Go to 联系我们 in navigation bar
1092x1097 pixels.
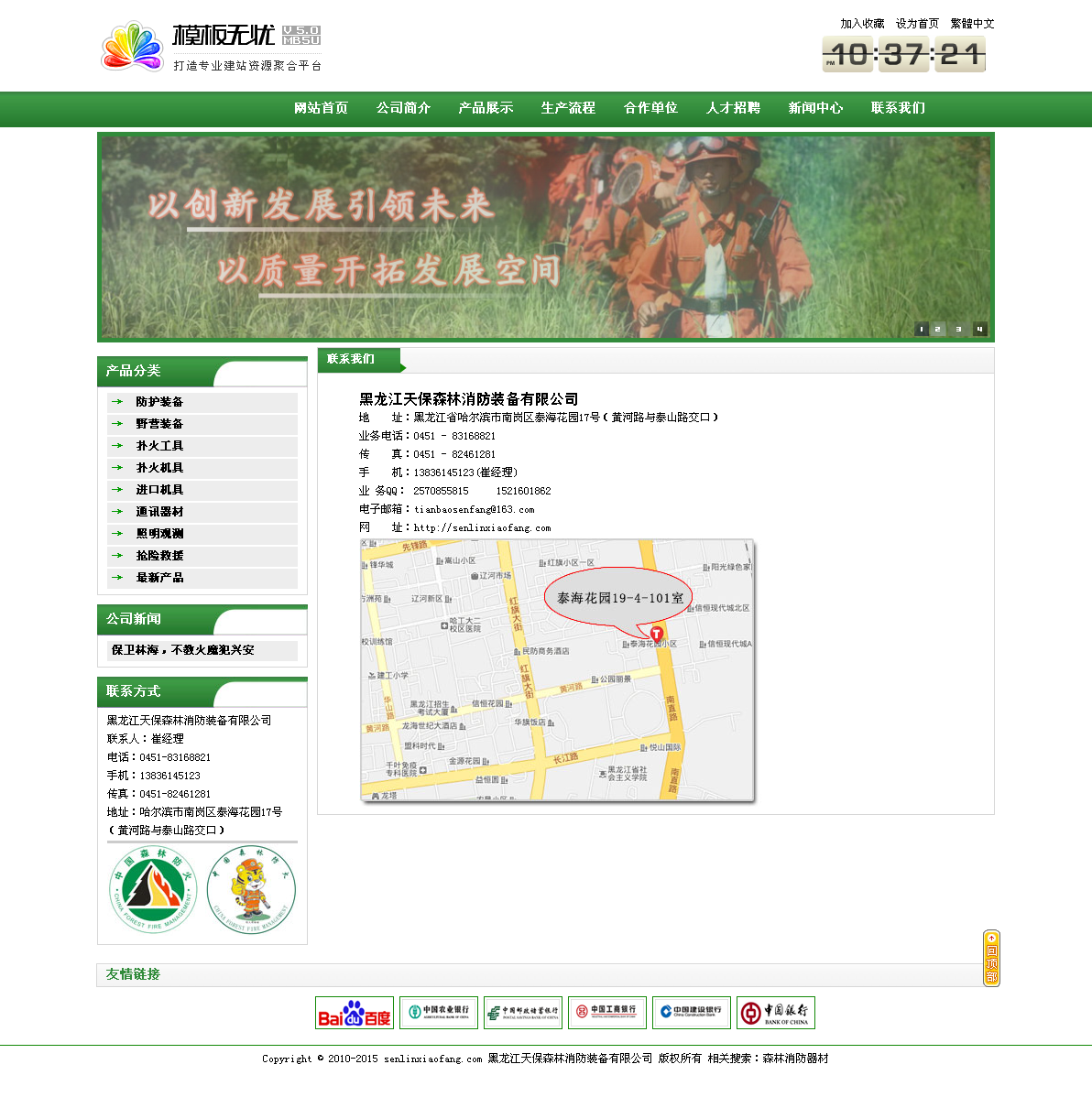pos(898,108)
